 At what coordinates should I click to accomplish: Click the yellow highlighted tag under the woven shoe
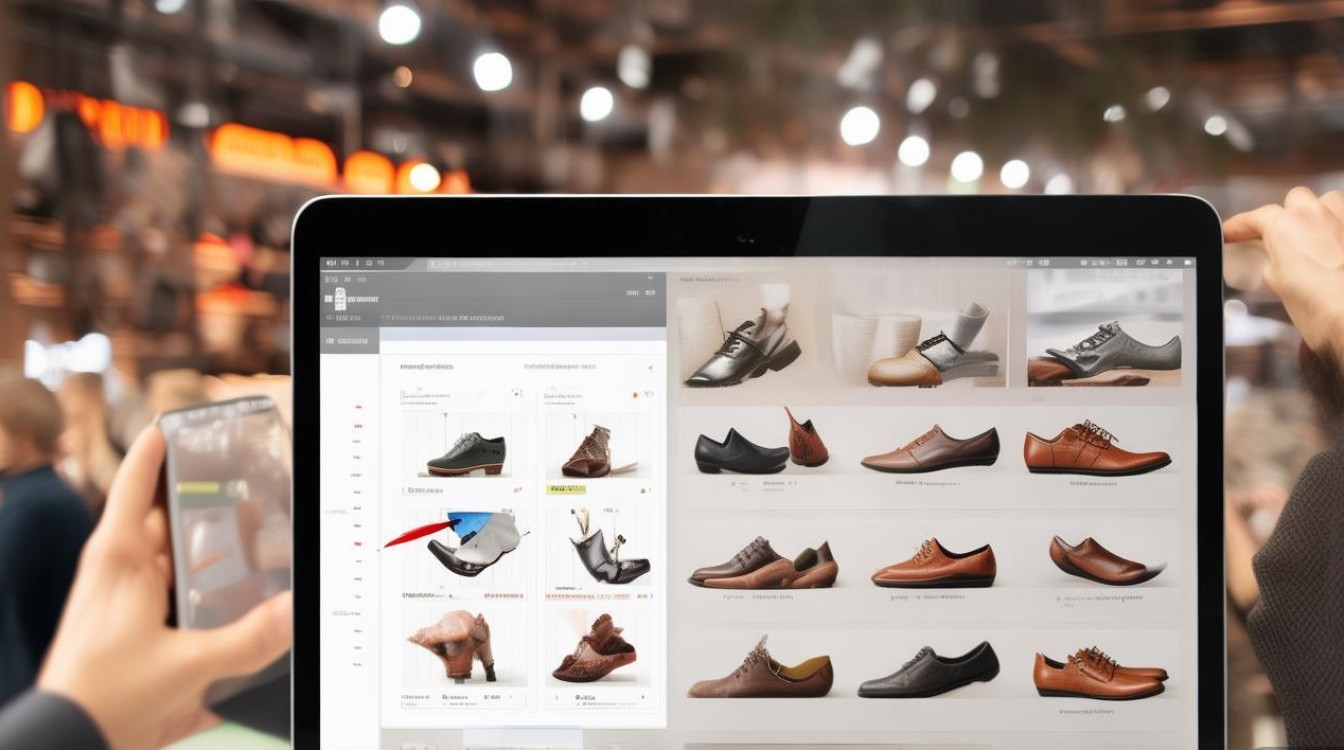pos(566,490)
